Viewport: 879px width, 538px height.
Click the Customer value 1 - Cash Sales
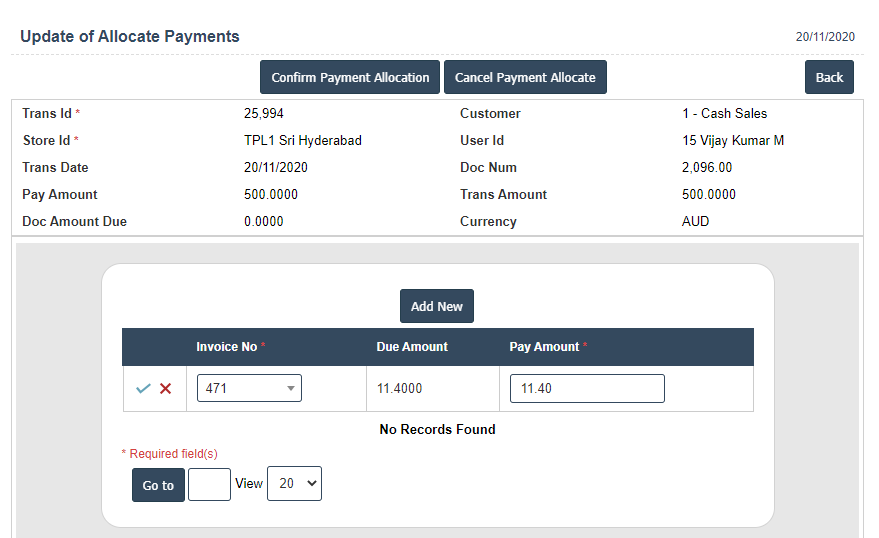pyautogui.click(x=725, y=113)
